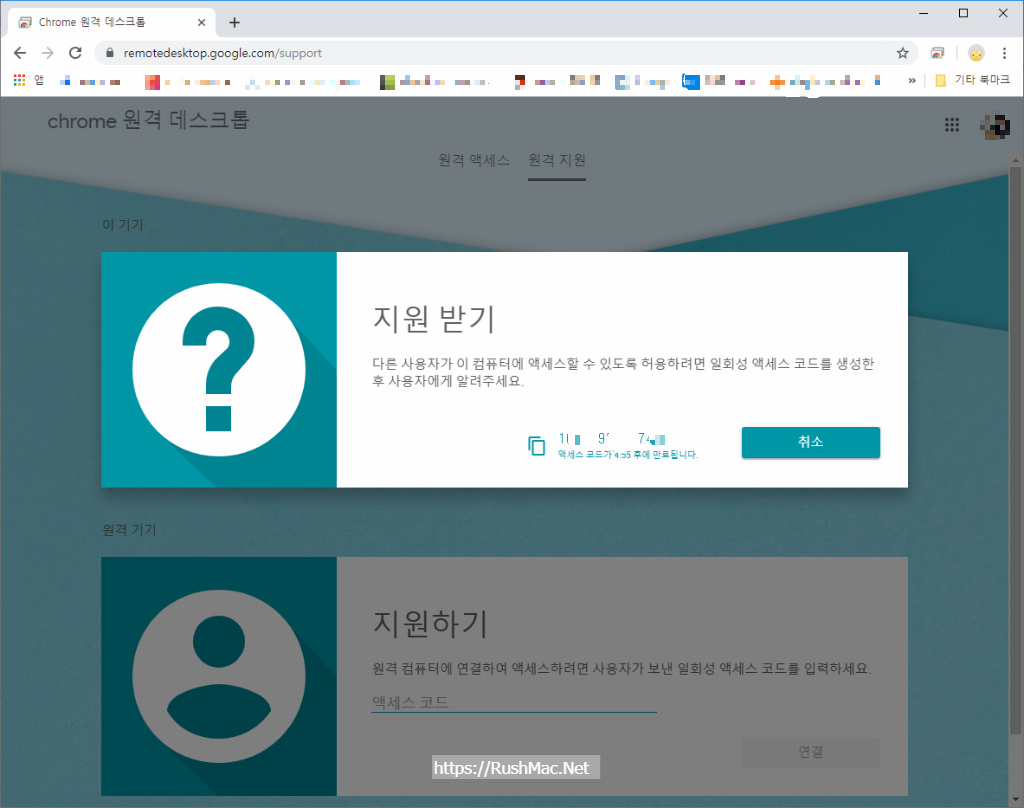Click the 액세스 코드 input field
1024x808 pixels.
point(514,702)
